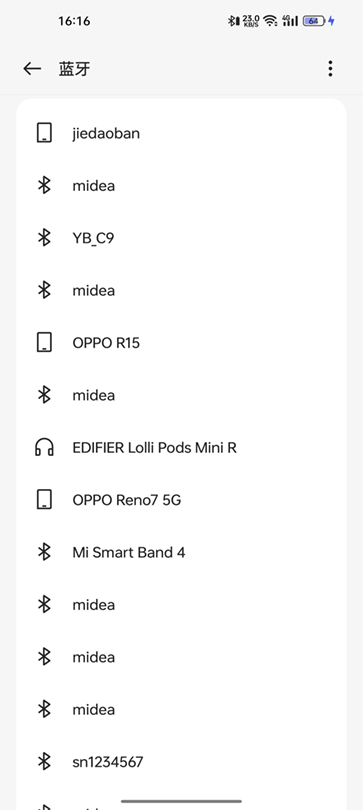Pair with OPPO Reno7 5G
Screen dimensions: 363x810
coord(181,500)
